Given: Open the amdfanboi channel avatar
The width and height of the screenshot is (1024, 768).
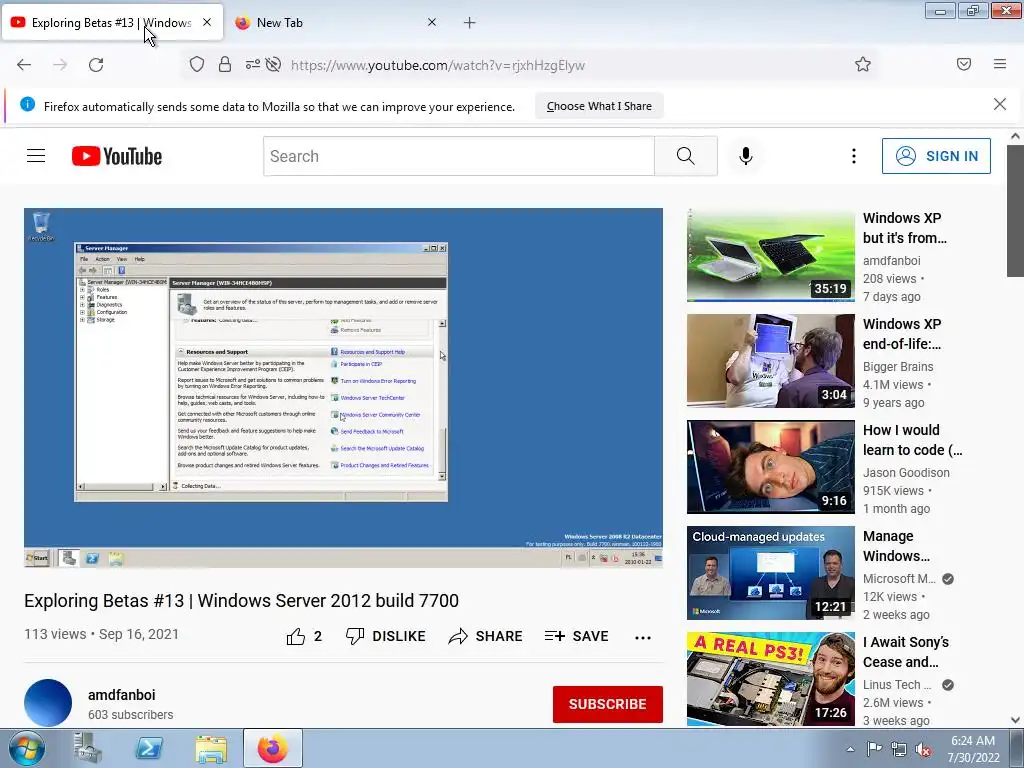Looking at the screenshot, I should point(48,703).
